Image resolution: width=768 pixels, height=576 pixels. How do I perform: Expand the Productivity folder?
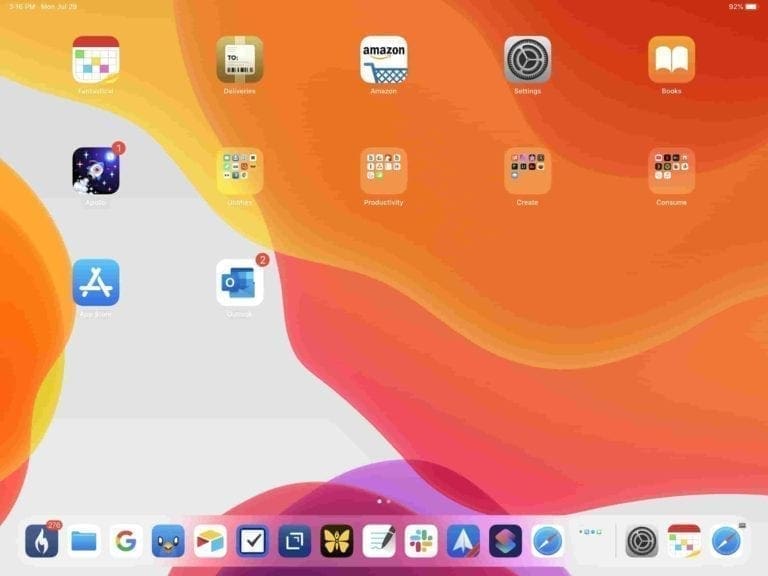point(384,171)
